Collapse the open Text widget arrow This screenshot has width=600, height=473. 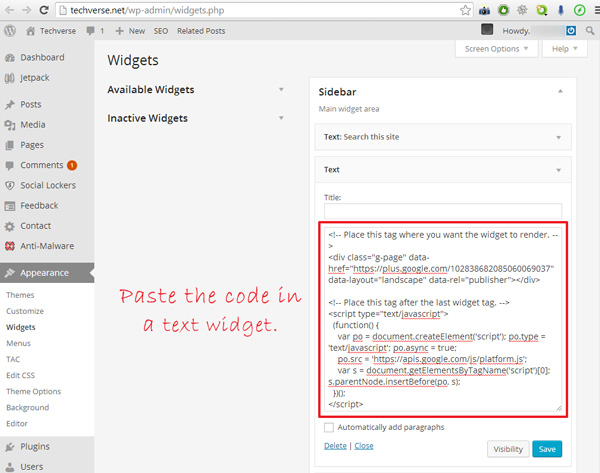point(559,170)
